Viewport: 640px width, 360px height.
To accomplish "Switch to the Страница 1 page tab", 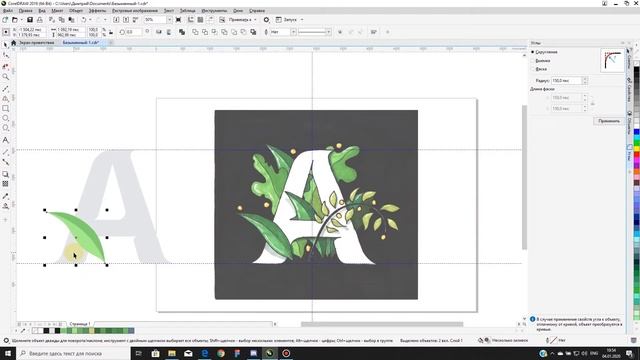I will tap(80, 324).
